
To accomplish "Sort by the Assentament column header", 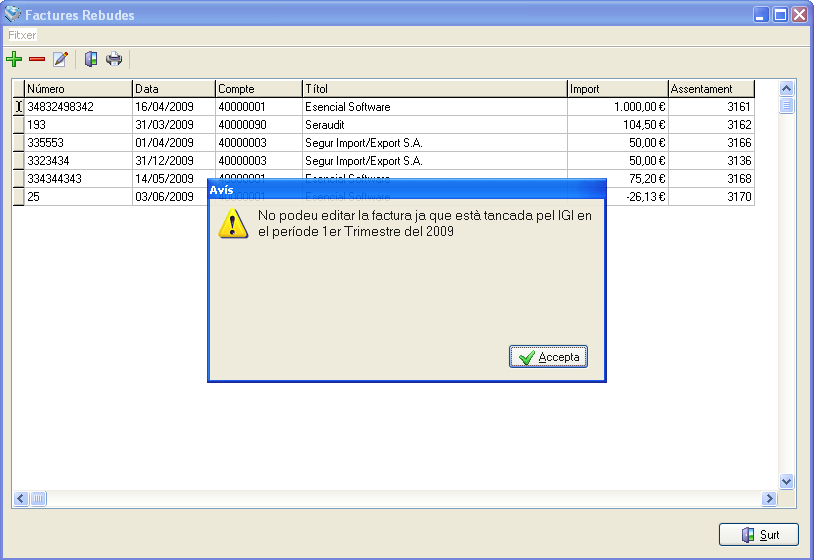I will click(711, 89).
